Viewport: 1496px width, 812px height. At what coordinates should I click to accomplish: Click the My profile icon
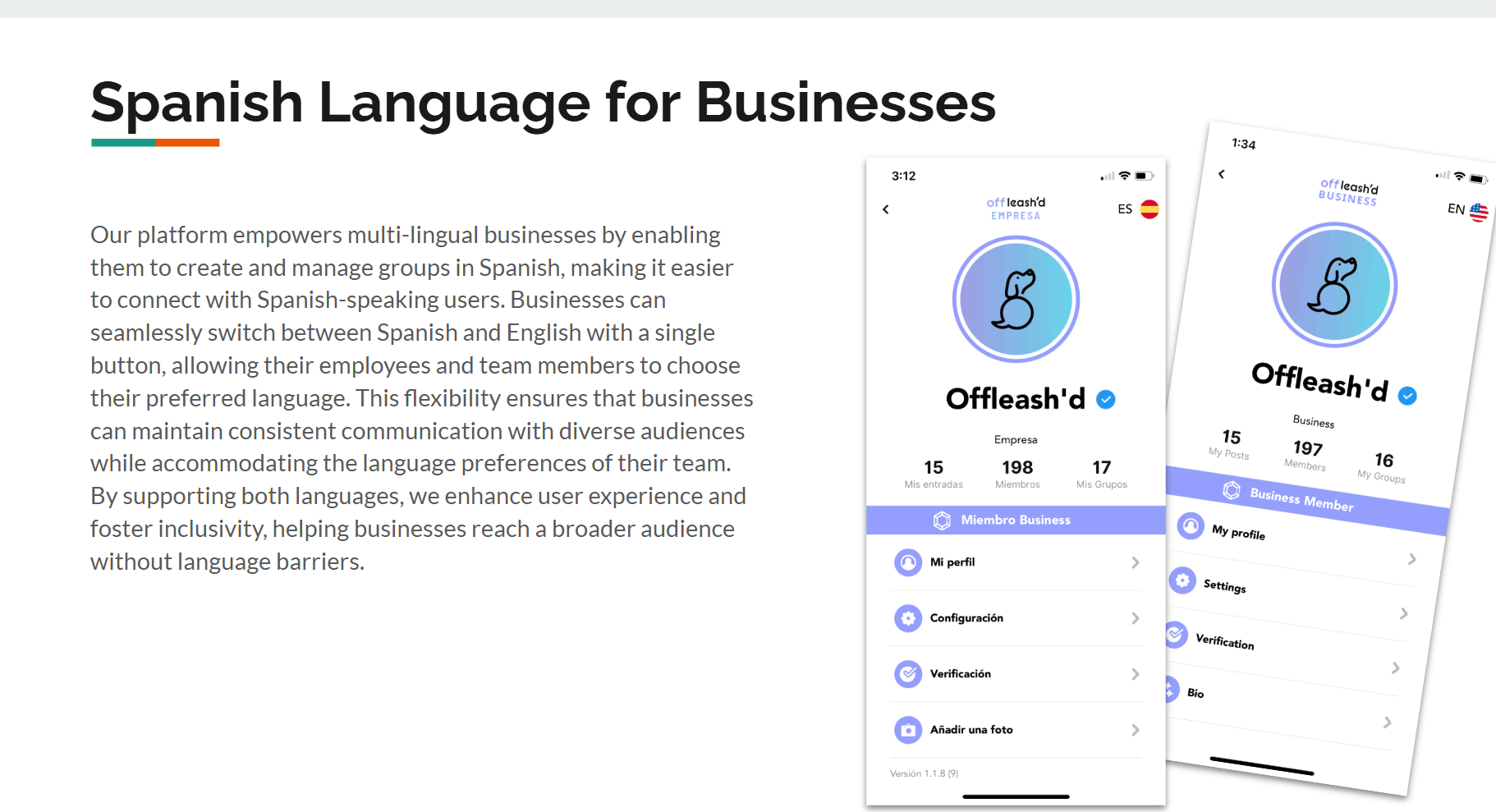[1191, 525]
